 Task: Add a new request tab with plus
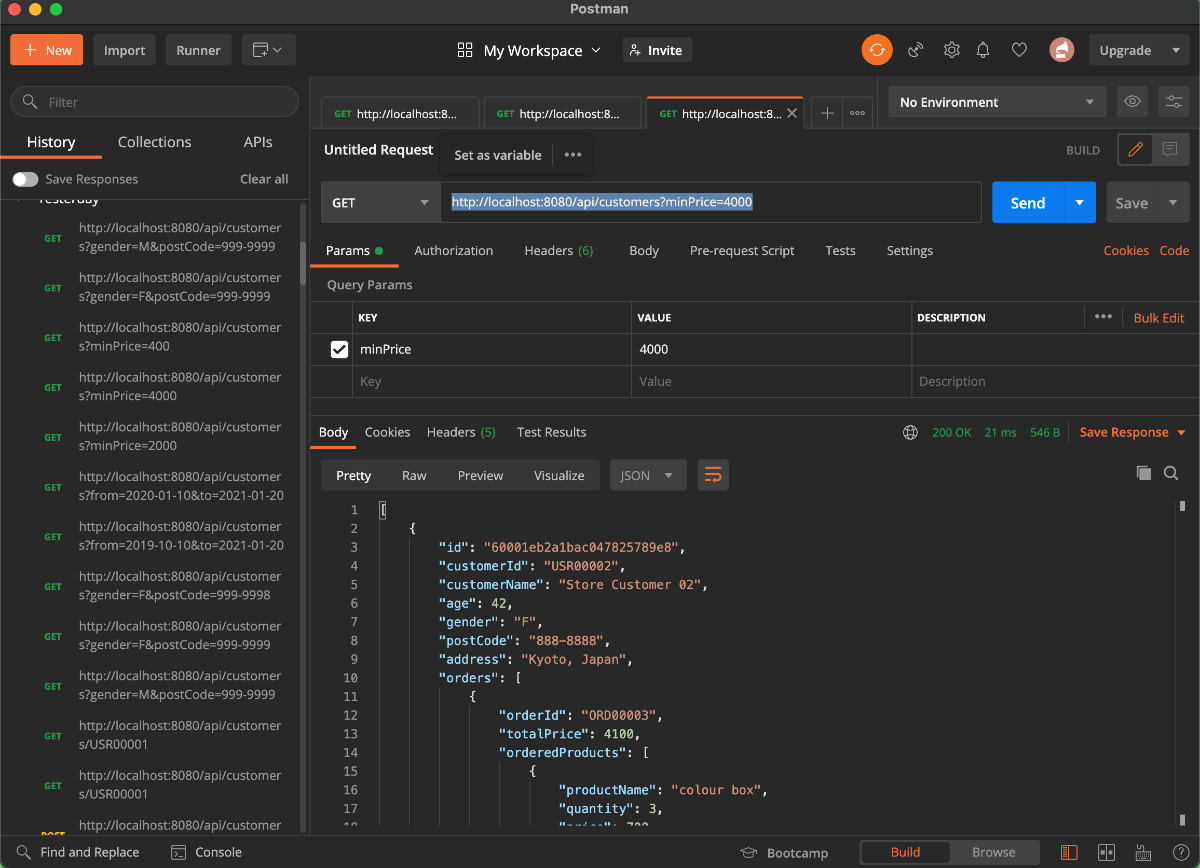pyautogui.click(x=827, y=113)
